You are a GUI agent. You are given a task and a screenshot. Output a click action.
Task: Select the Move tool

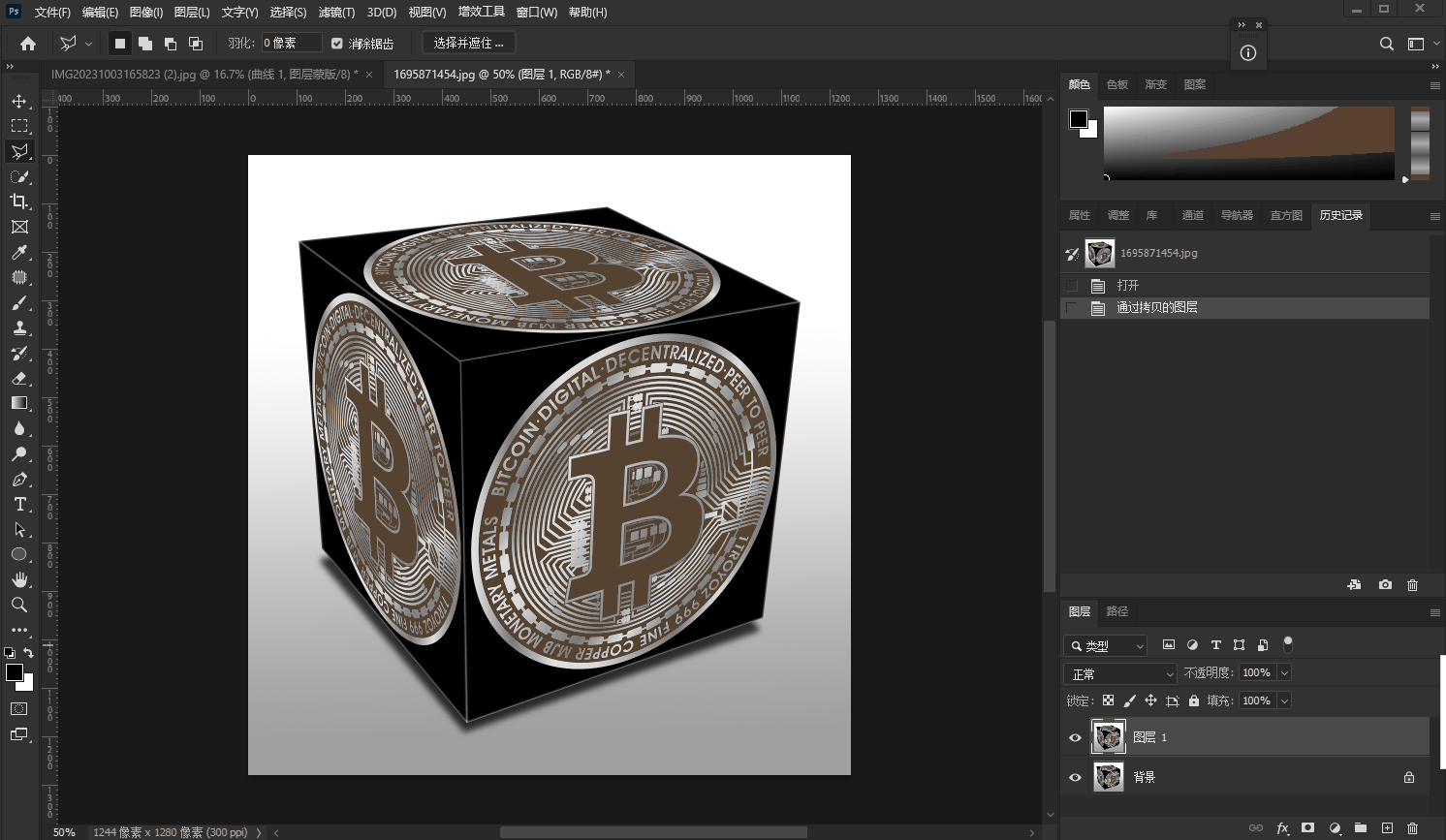(x=19, y=101)
